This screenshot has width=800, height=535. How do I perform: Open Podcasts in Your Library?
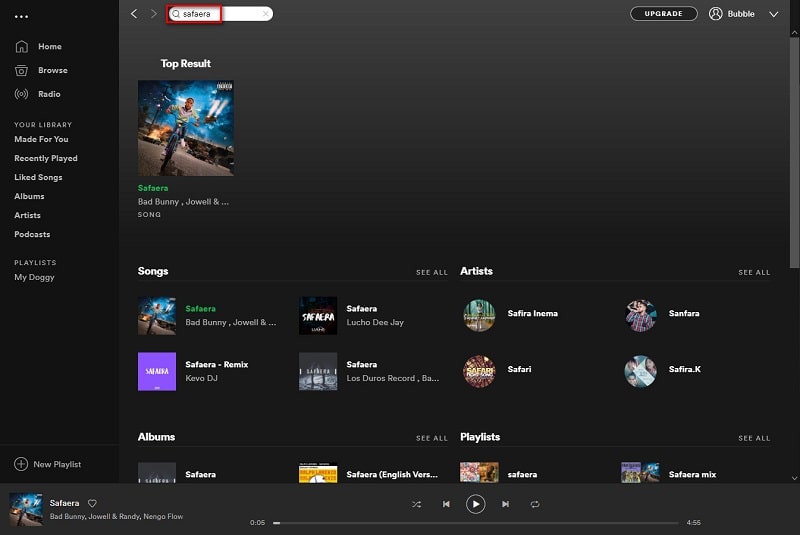[x=32, y=234]
